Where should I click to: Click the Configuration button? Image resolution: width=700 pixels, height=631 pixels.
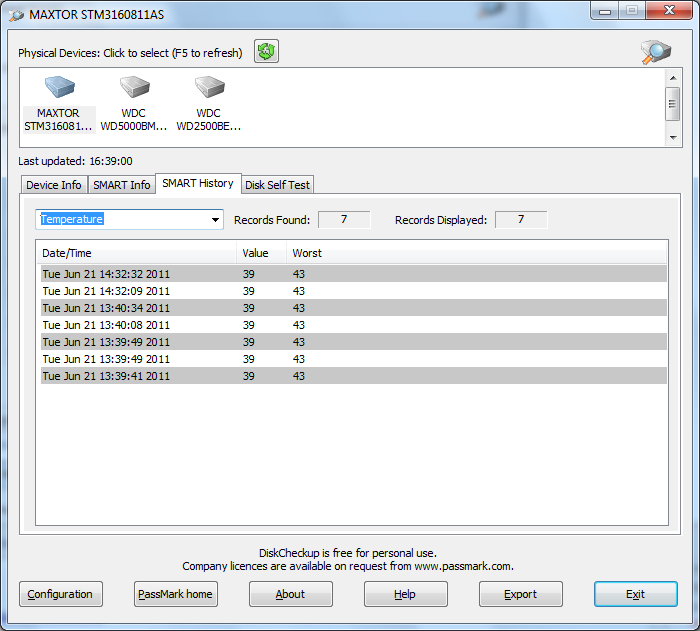(x=60, y=594)
